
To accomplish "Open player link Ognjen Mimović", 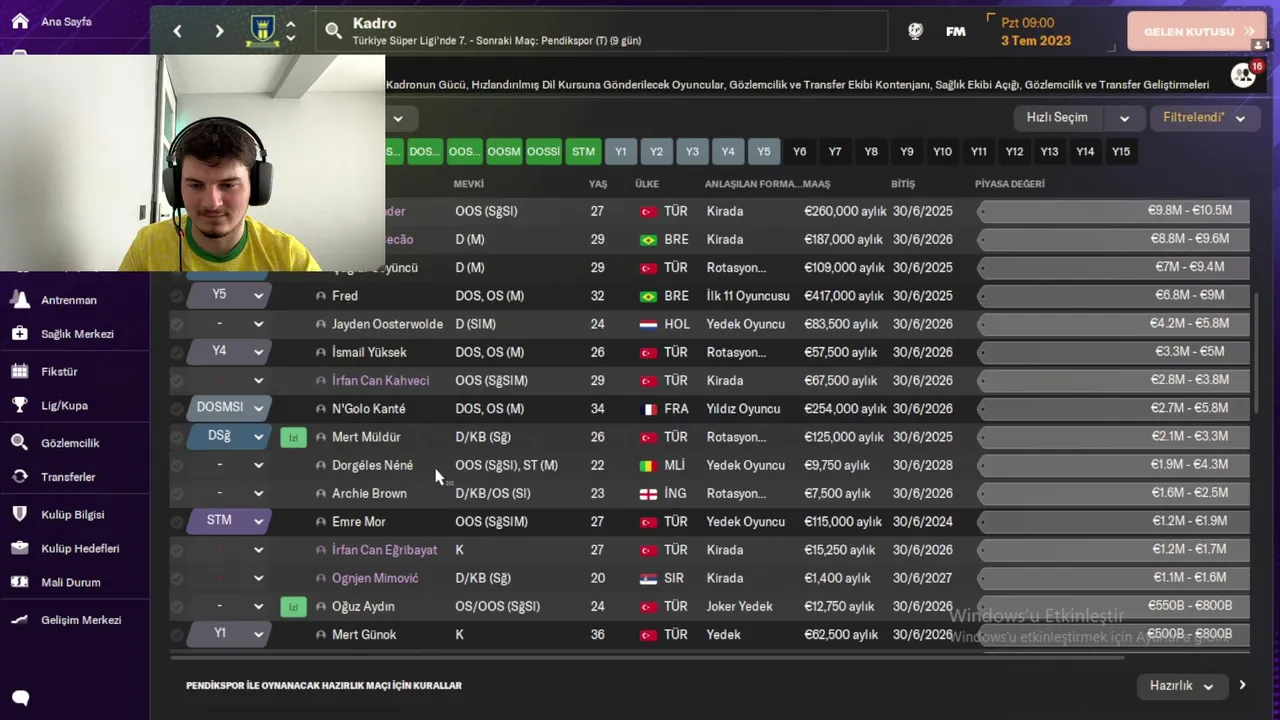I will point(375,579).
